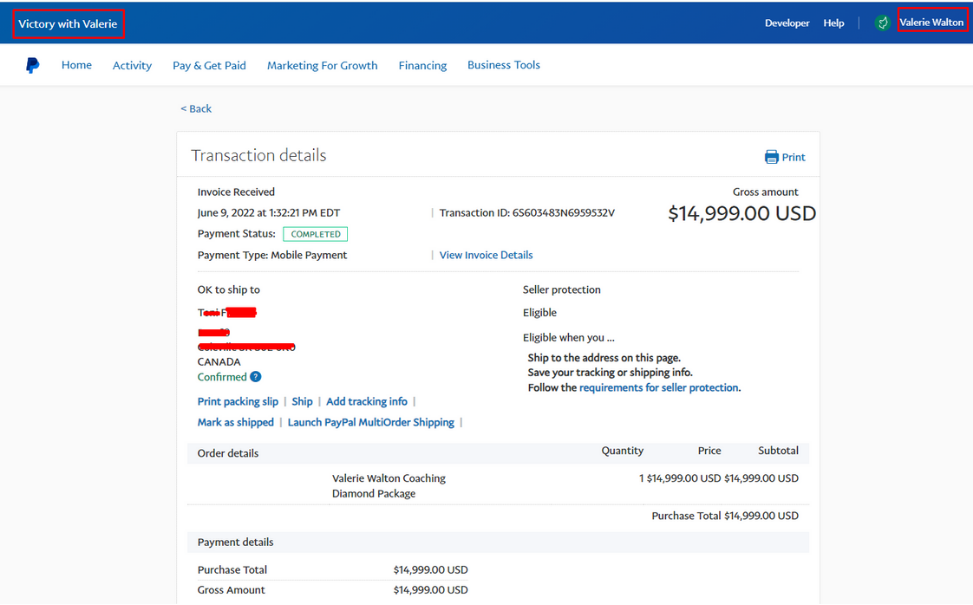Click the June 9, 2022 timestamp
This screenshot has width=973, height=605.
269,213
